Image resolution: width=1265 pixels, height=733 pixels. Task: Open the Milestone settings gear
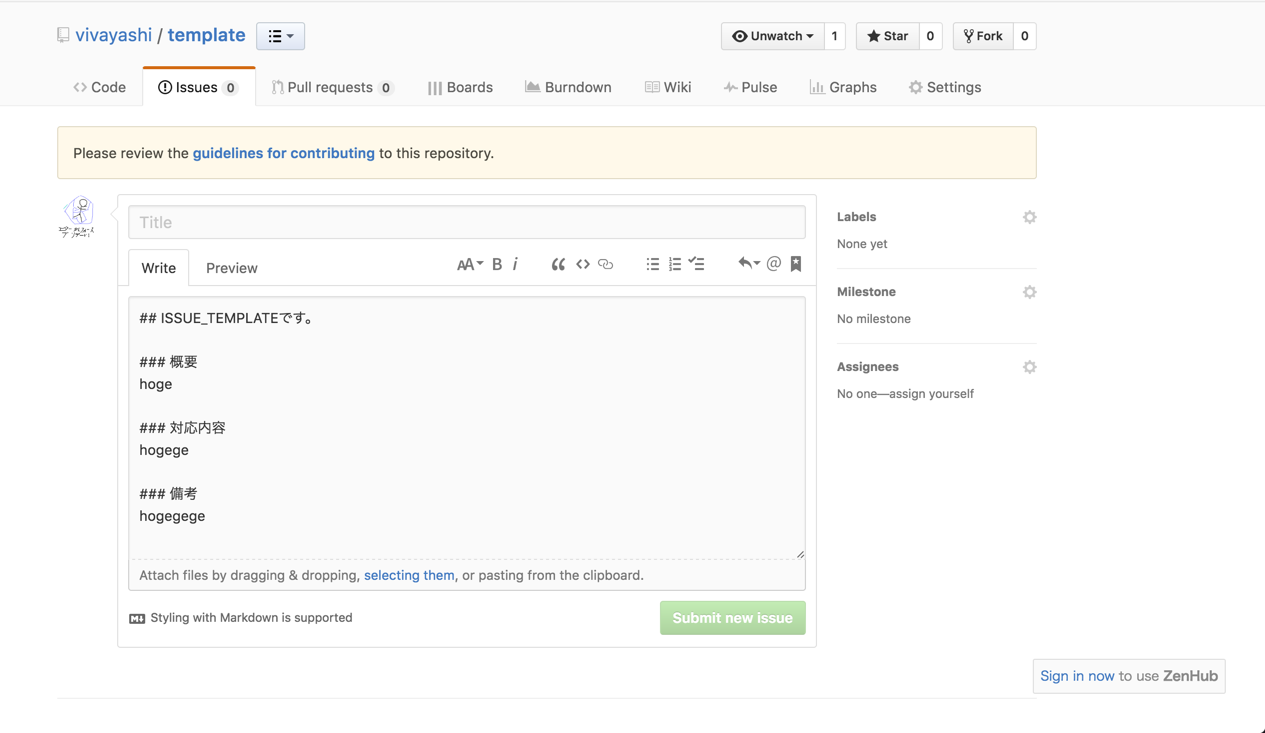tap(1029, 291)
